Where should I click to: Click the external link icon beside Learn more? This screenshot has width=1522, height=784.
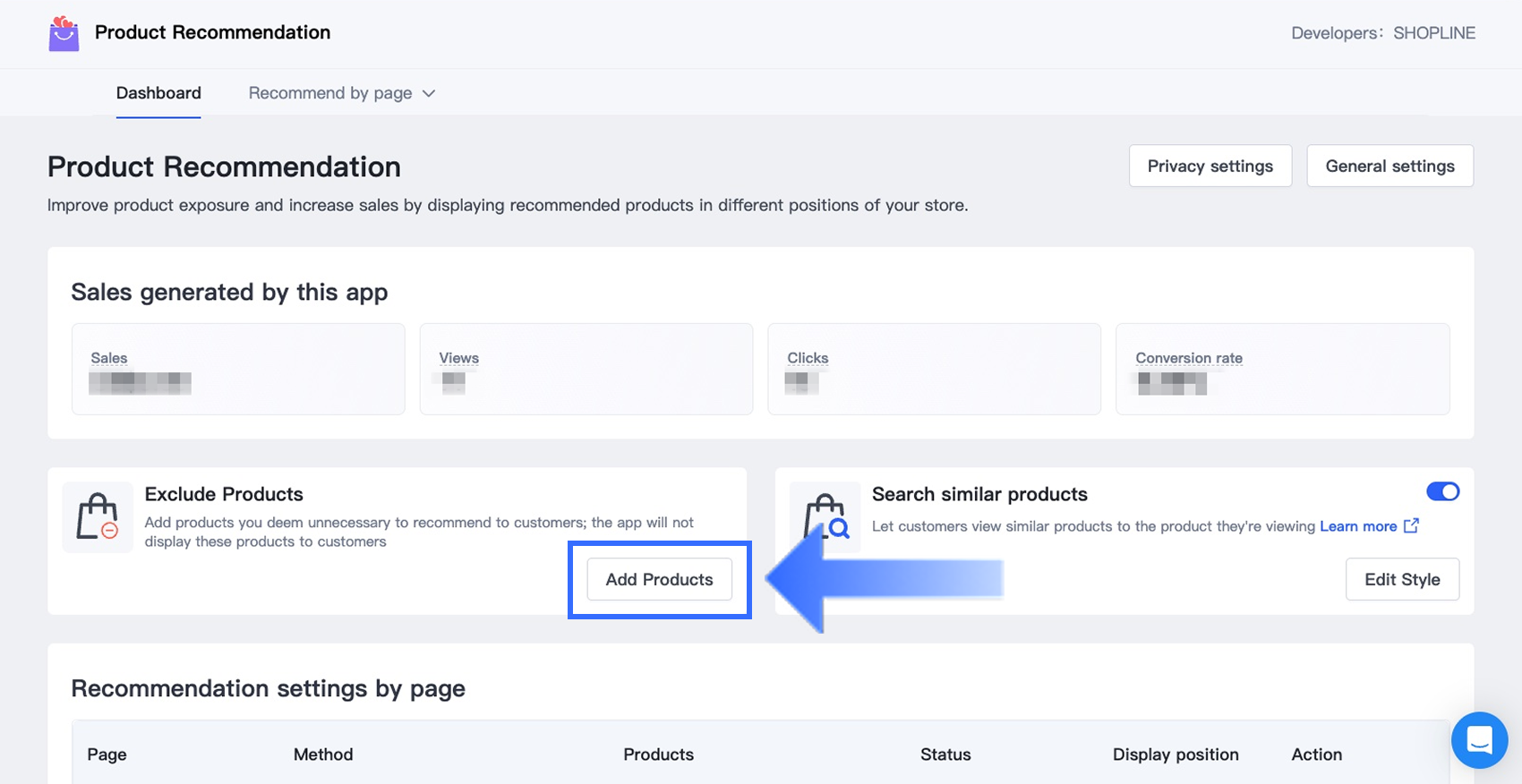click(x=1411, y=525)
